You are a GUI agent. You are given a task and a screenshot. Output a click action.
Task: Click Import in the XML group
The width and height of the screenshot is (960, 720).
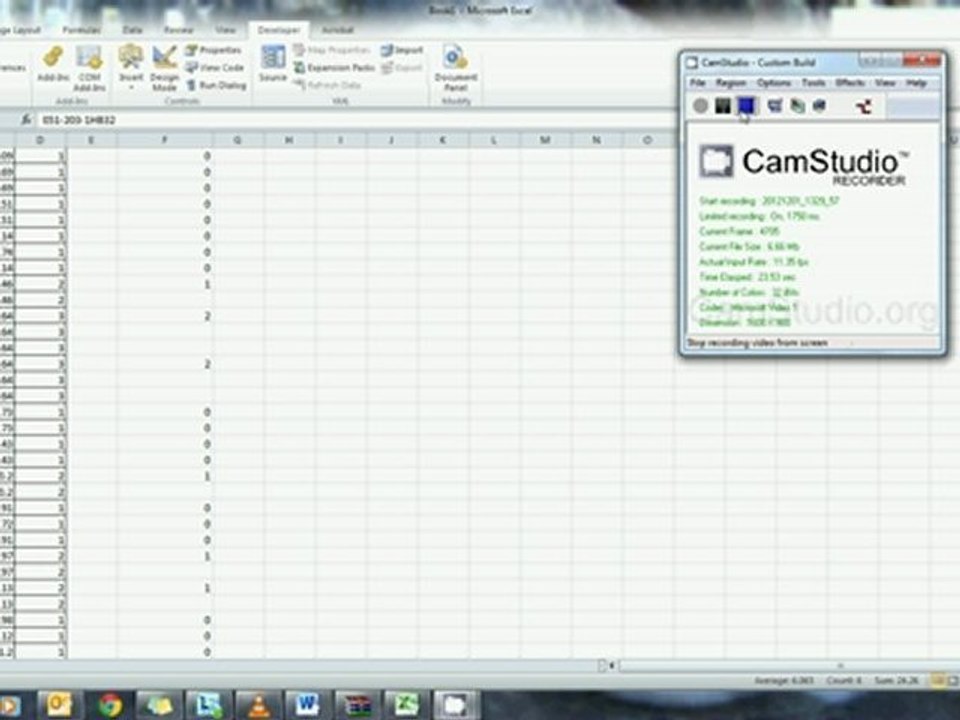click(402, 50)
